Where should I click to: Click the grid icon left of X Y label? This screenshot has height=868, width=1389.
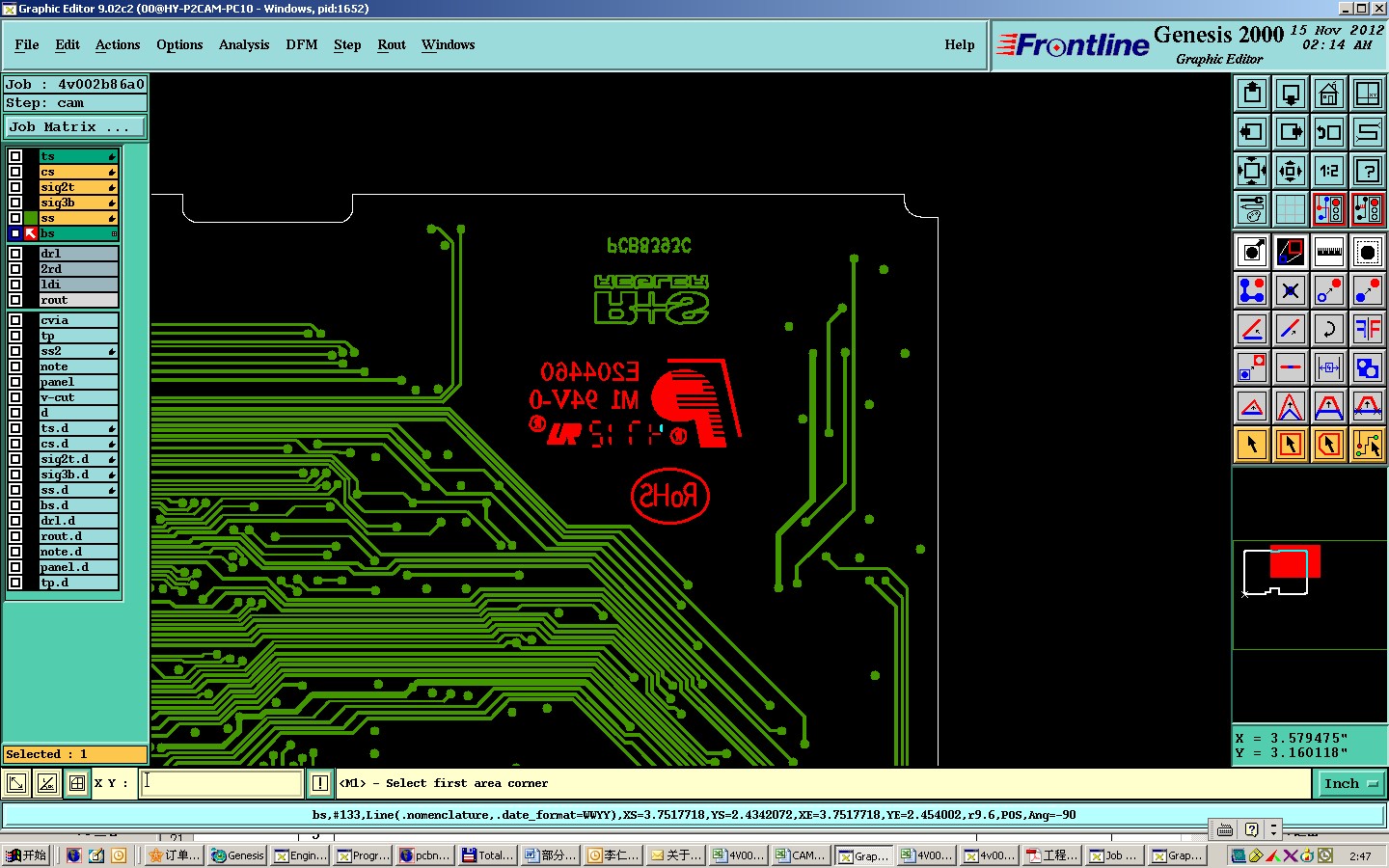click(x=77, y=783)
